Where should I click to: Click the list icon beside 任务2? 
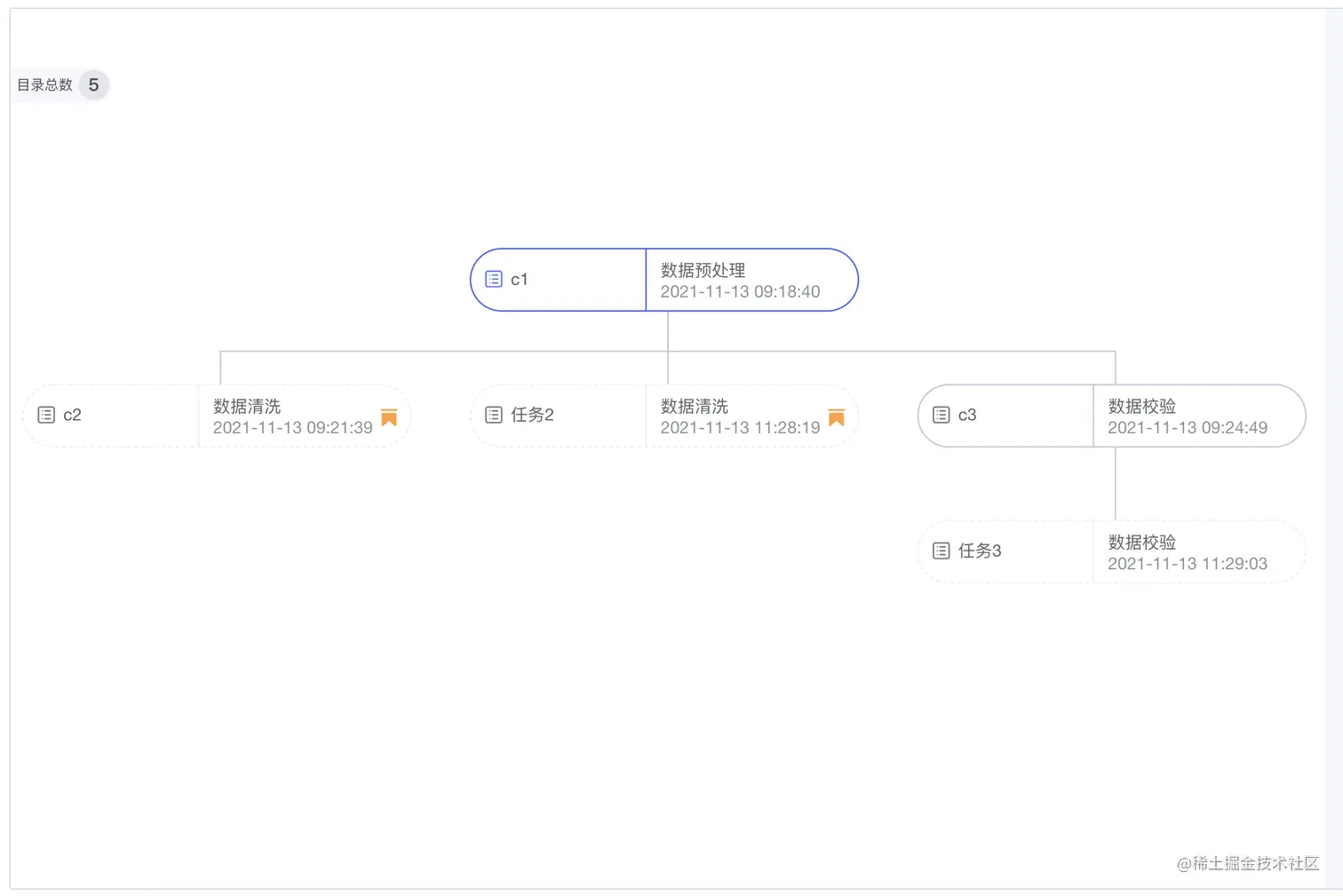494,415
